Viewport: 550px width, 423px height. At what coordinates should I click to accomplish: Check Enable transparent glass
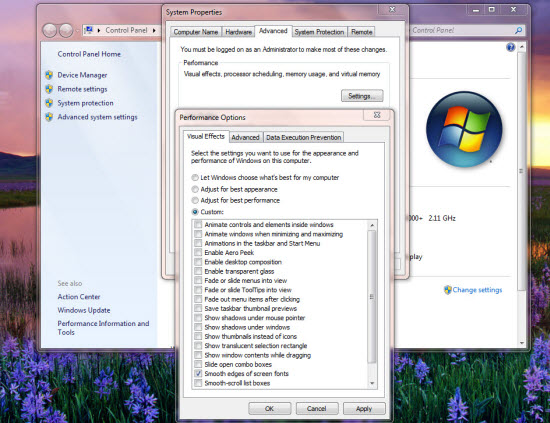click(x=198, y=271)
